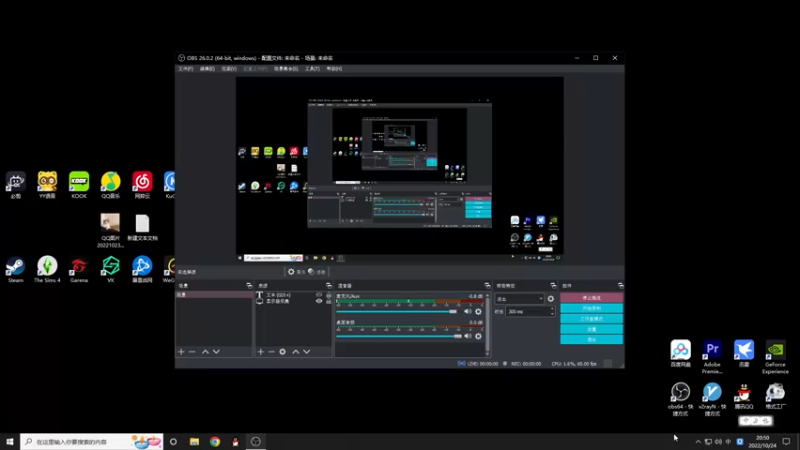Image resolution: width=800 pixels, height=450 pixels.
Task: Open Chrome from the taskbar
Action: click(215, 442)
